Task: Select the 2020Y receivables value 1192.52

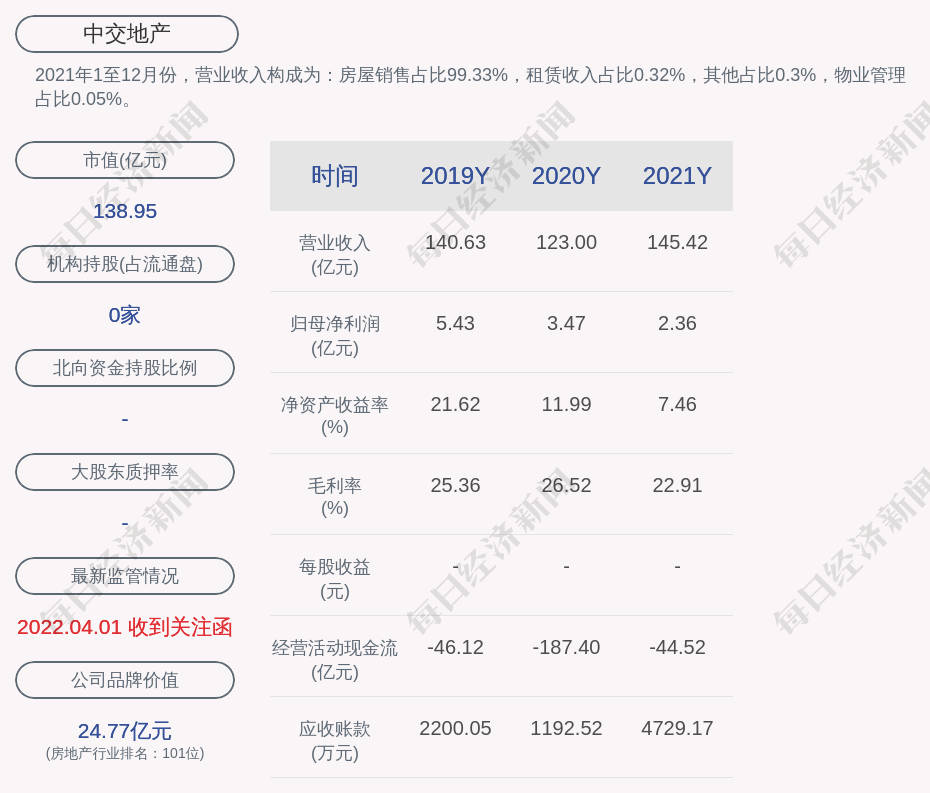Action: pos(566,728)
